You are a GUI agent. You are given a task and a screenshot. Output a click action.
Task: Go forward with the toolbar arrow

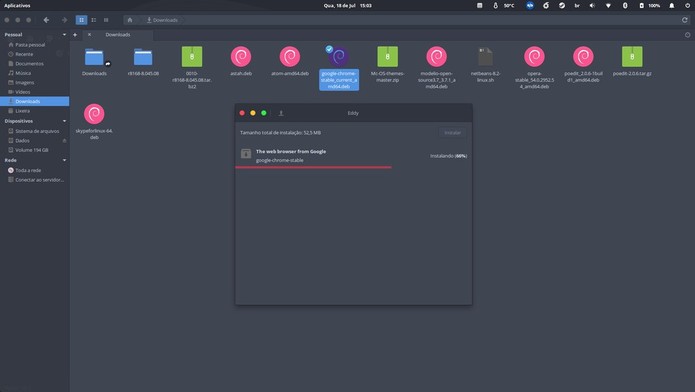point(65,20)
